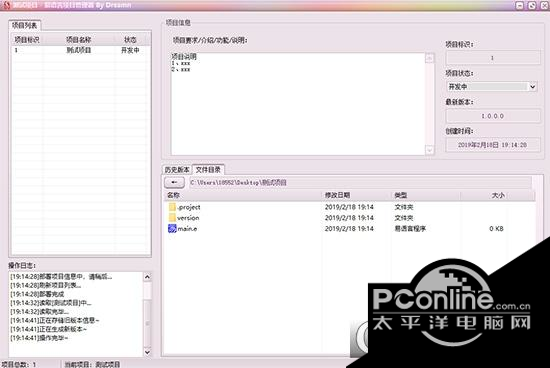Click the app icon in title bar
The image size is (550, 368).
[x=6, y=5]
